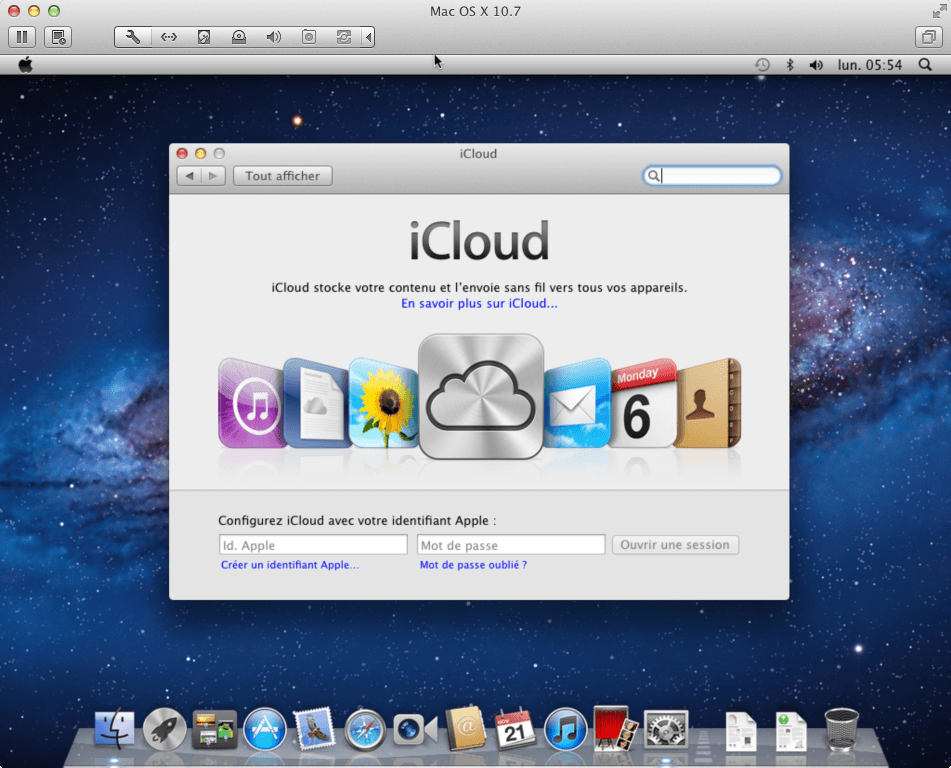Viewport: 951px width, 768px height.
Task: Click the hard disk icon
Action: pyautogui.click(x=204, y=37)
